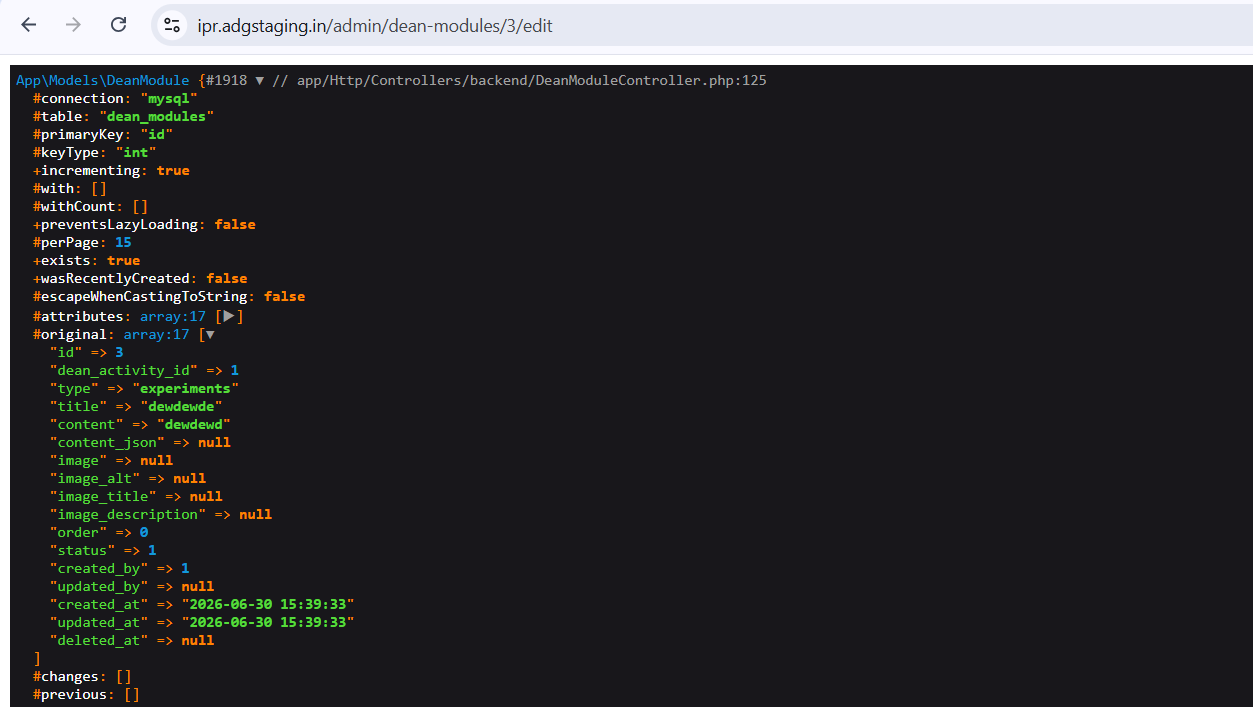The width and height of the screenshot is (1253, 707).
Task: Reload the page with the refresh icon
Action: point(118,25)
